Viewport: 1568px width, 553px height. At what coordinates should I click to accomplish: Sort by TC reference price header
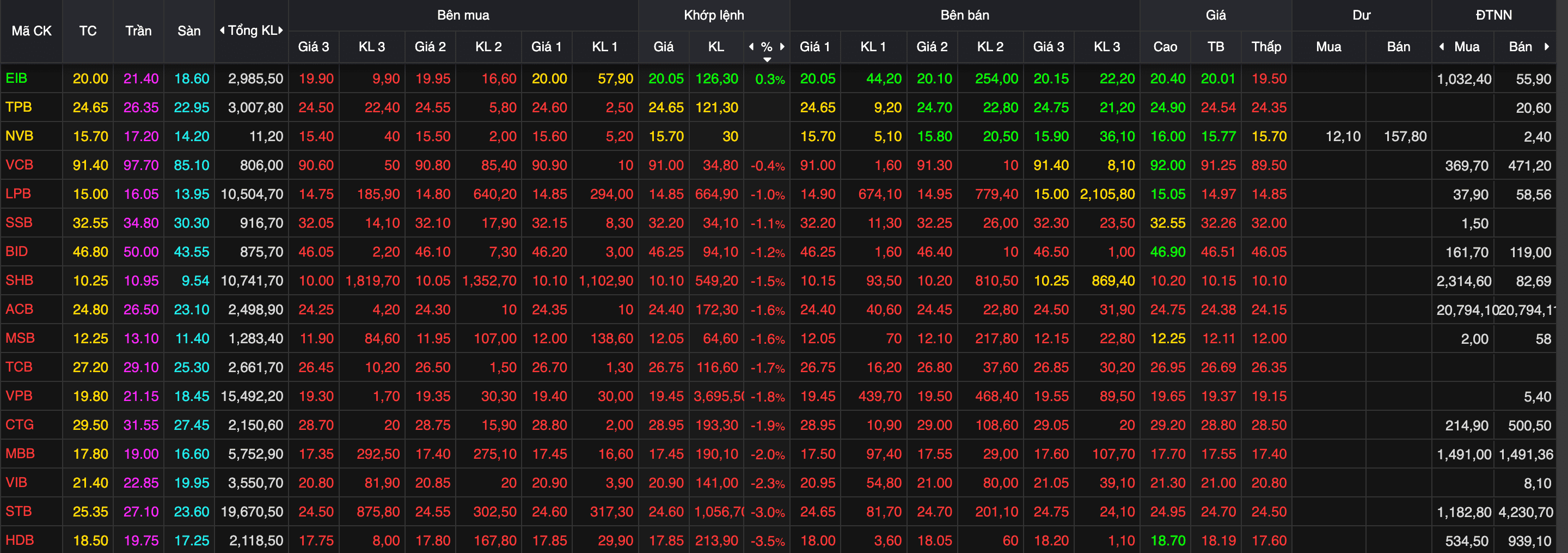(x=88, y=31)
